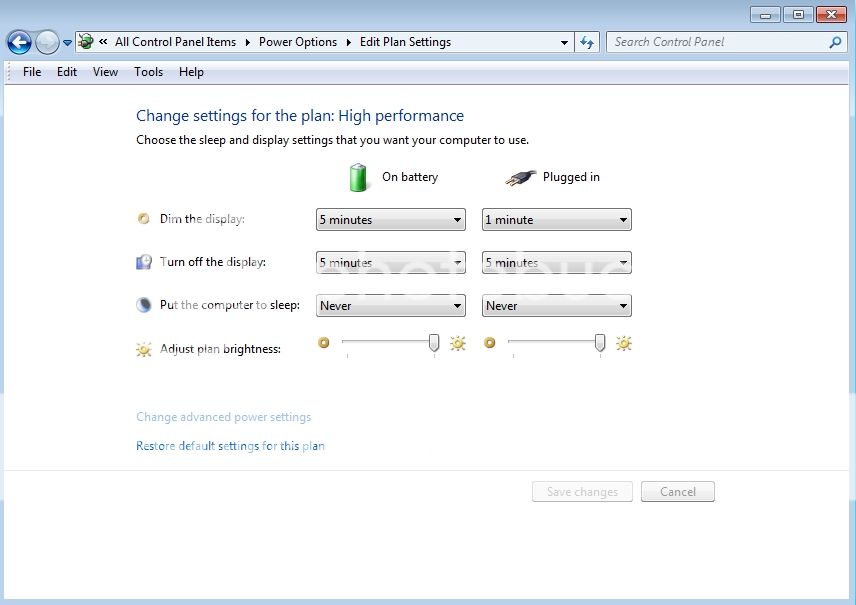Image resolution: width=856 pixels, height=605 pixels.
Task: Click the Plugged in brightness slider handle
Action: pyautogui.click(x=598, y=342)
